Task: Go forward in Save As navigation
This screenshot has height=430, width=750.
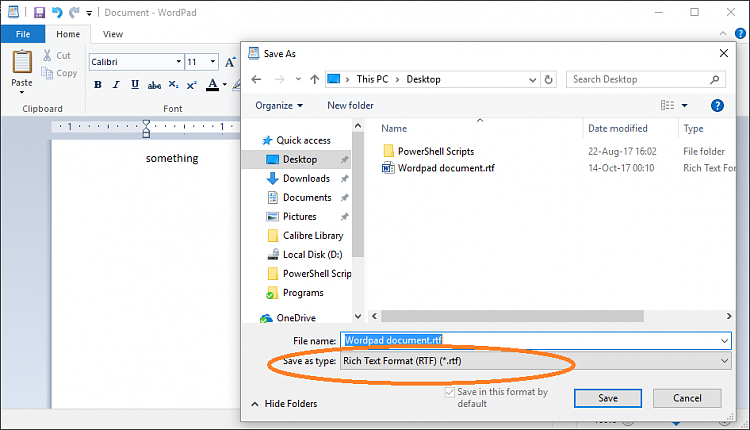Action: click(x=279, y=79)
